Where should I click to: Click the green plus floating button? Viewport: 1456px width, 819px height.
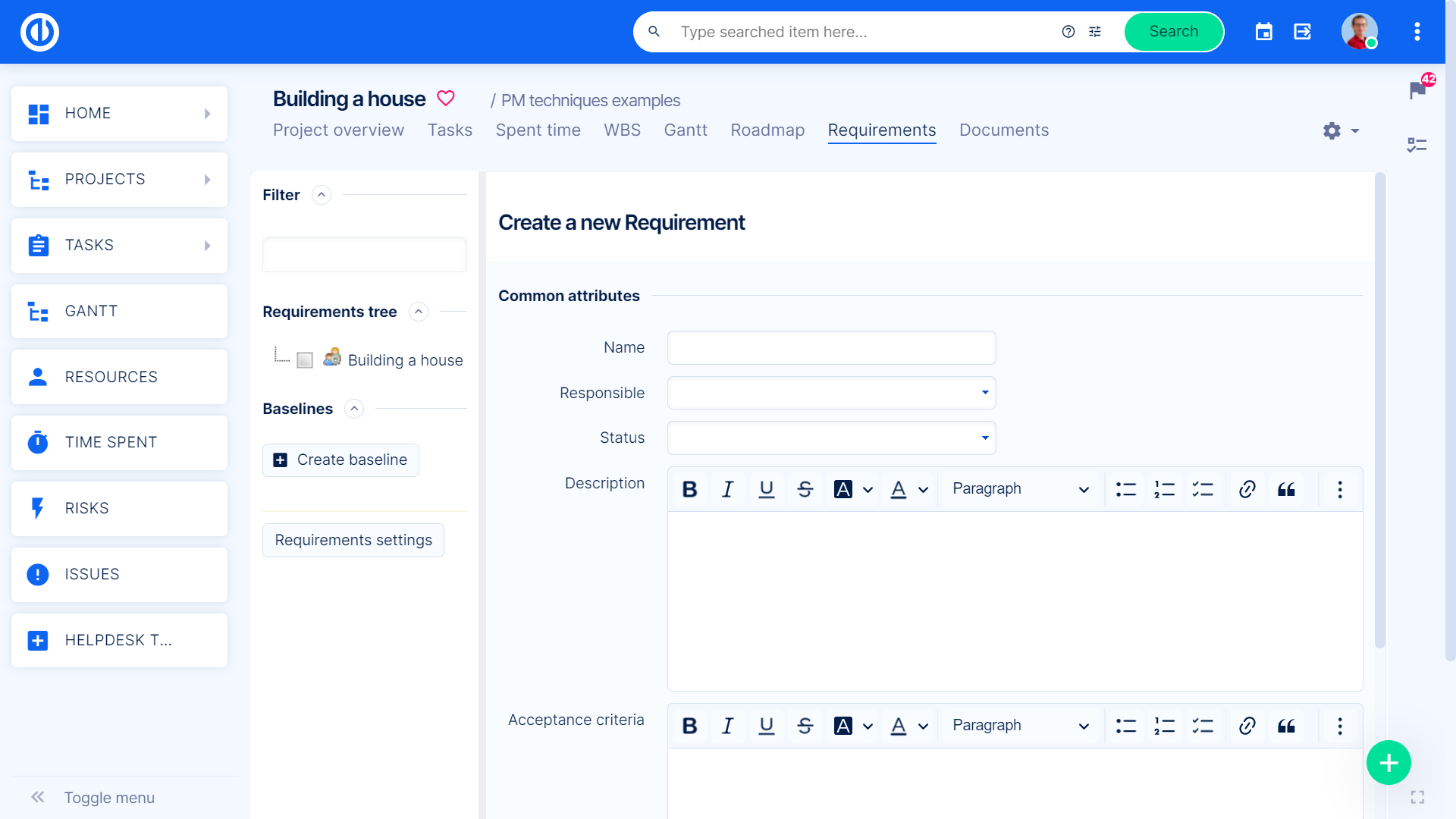[1389, 762]
